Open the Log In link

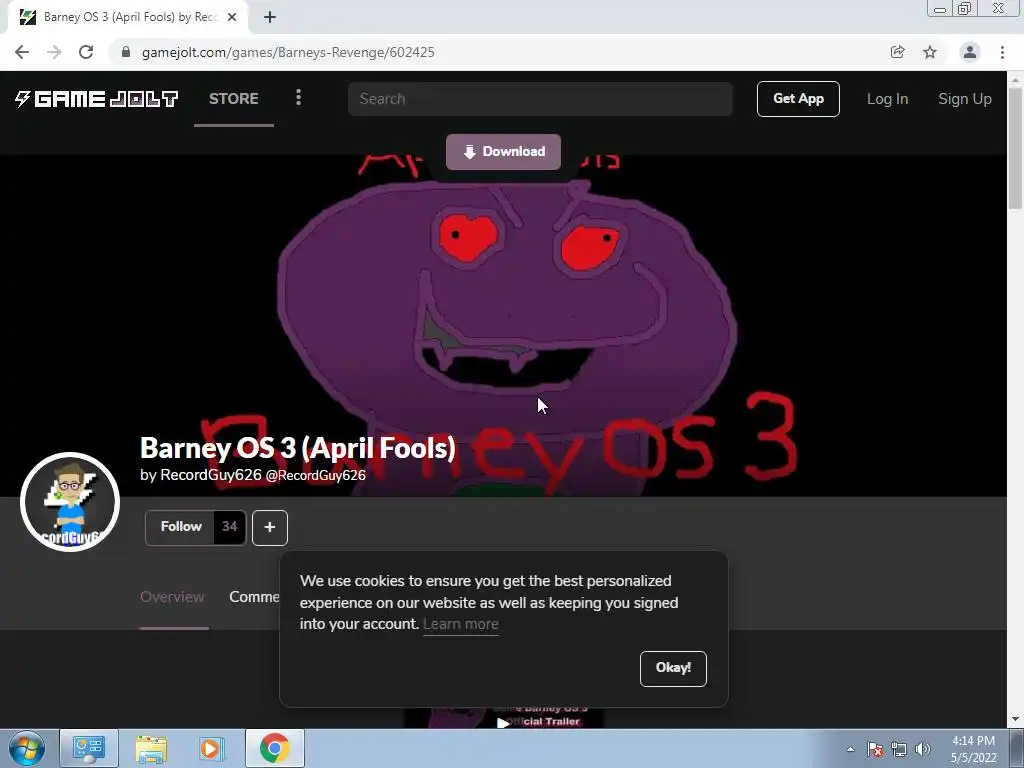[x=887, y=99]
